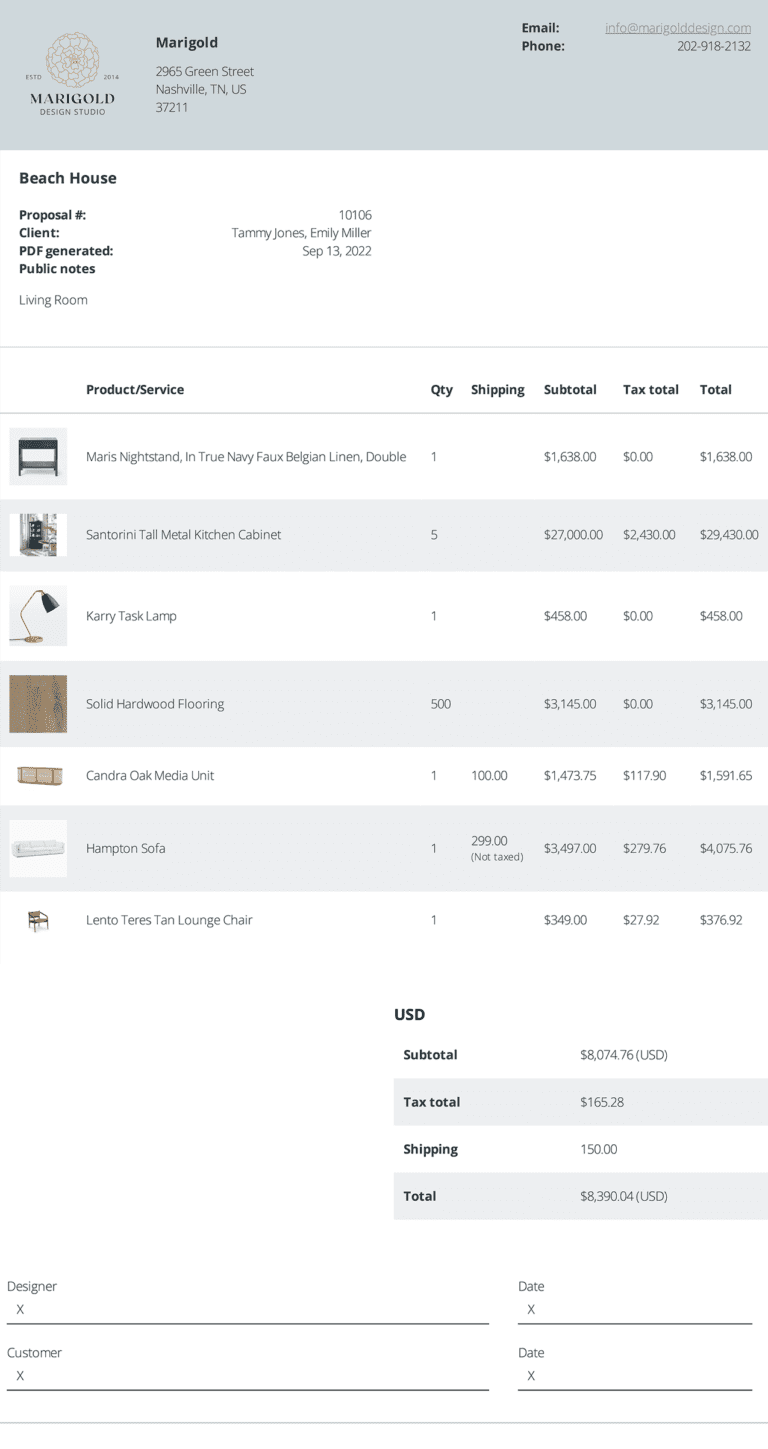
Task: Select the Hampton Sofa product name text
Action: [126, 848]
